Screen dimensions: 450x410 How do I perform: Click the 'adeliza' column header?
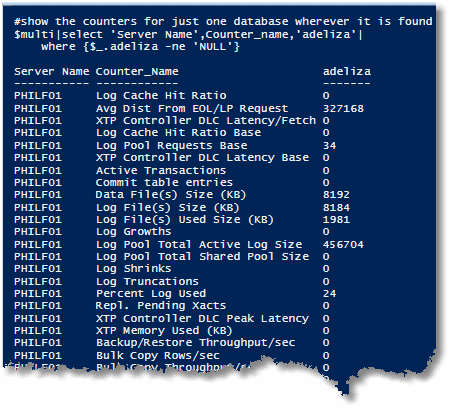coord(347,71)
